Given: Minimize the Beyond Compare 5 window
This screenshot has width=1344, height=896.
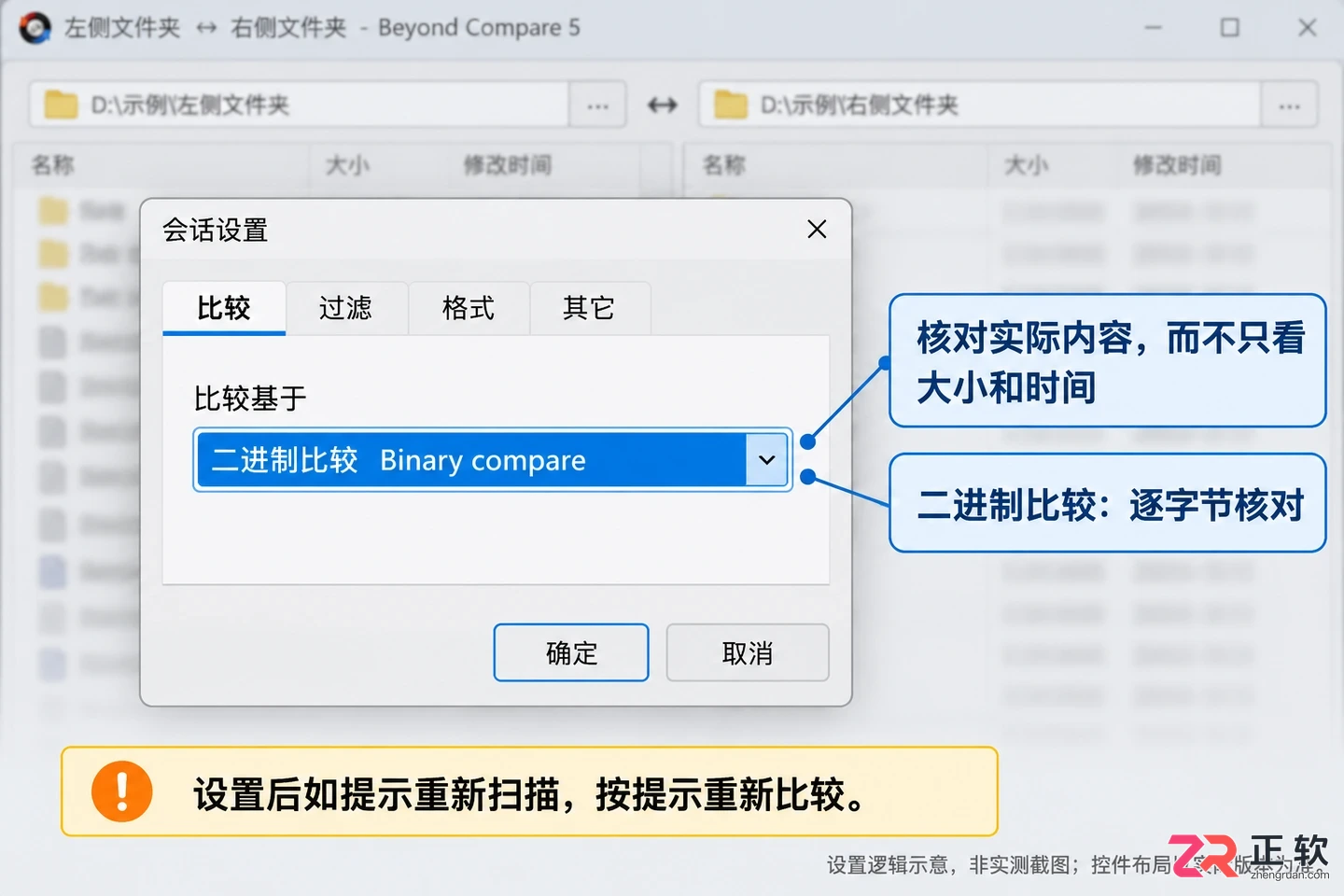Looking at the screenshot, I should pos(1154,28).
